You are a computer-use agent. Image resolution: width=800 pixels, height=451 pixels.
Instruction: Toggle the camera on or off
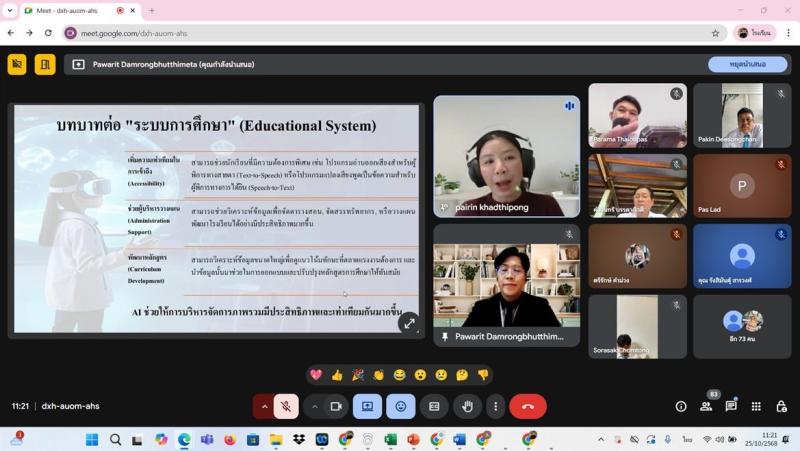pos(336,406)
